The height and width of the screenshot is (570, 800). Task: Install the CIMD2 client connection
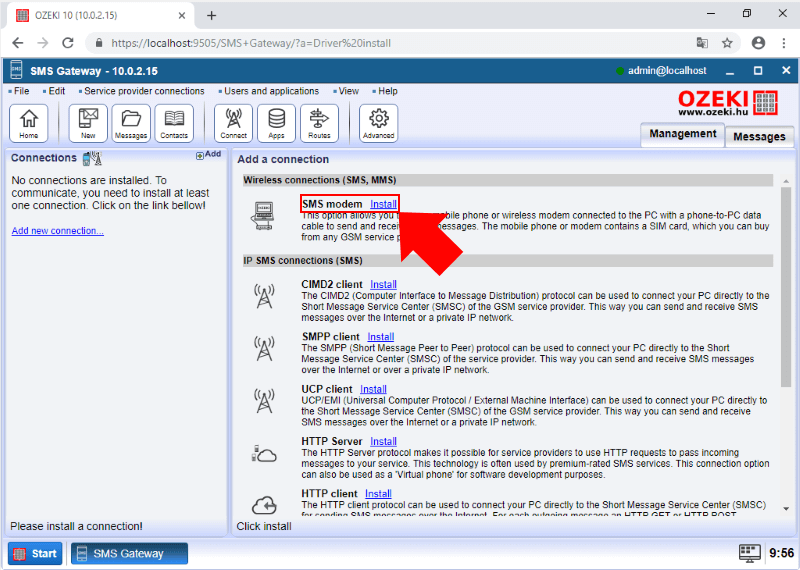[x=383, y=284]
